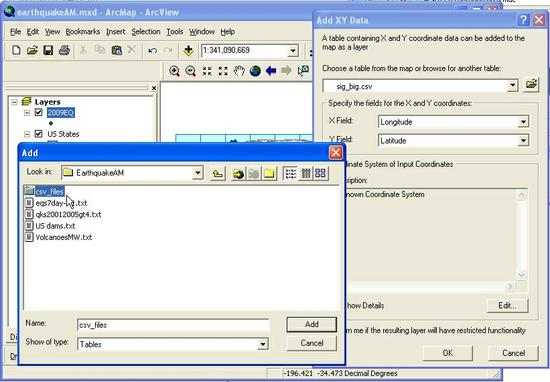Viewport: 550px width, 382px height.
Task: Open the Insert menu
Action: (x=116, y=32)
